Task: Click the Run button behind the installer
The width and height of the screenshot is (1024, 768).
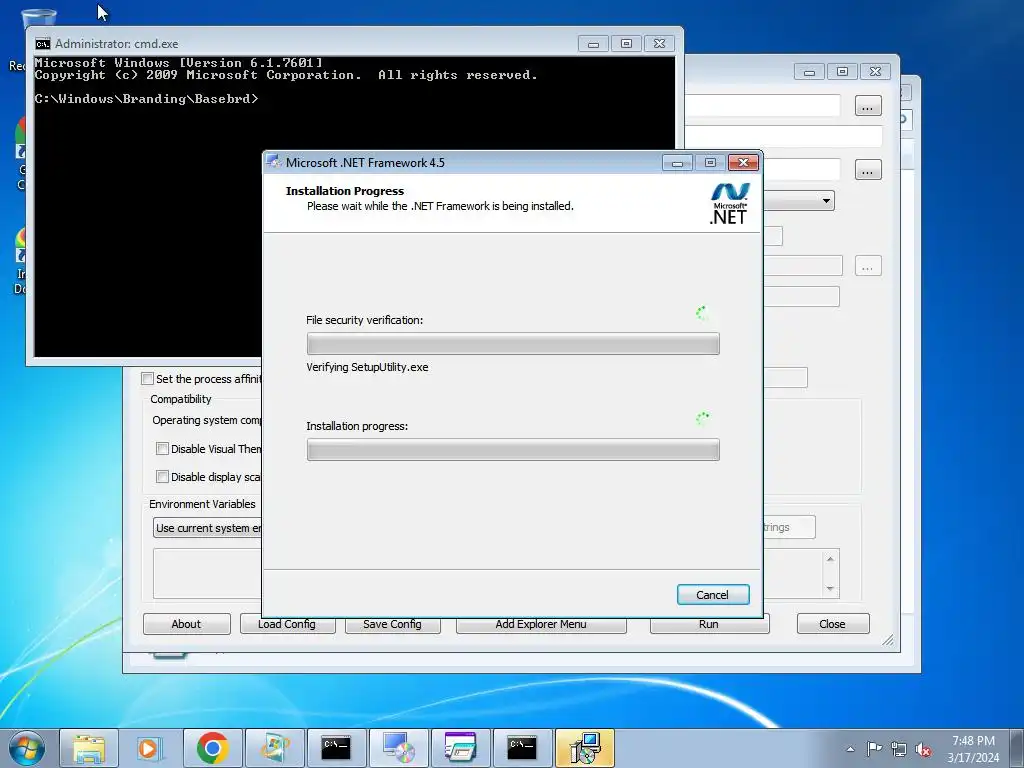Action: [x=709, y=624]
